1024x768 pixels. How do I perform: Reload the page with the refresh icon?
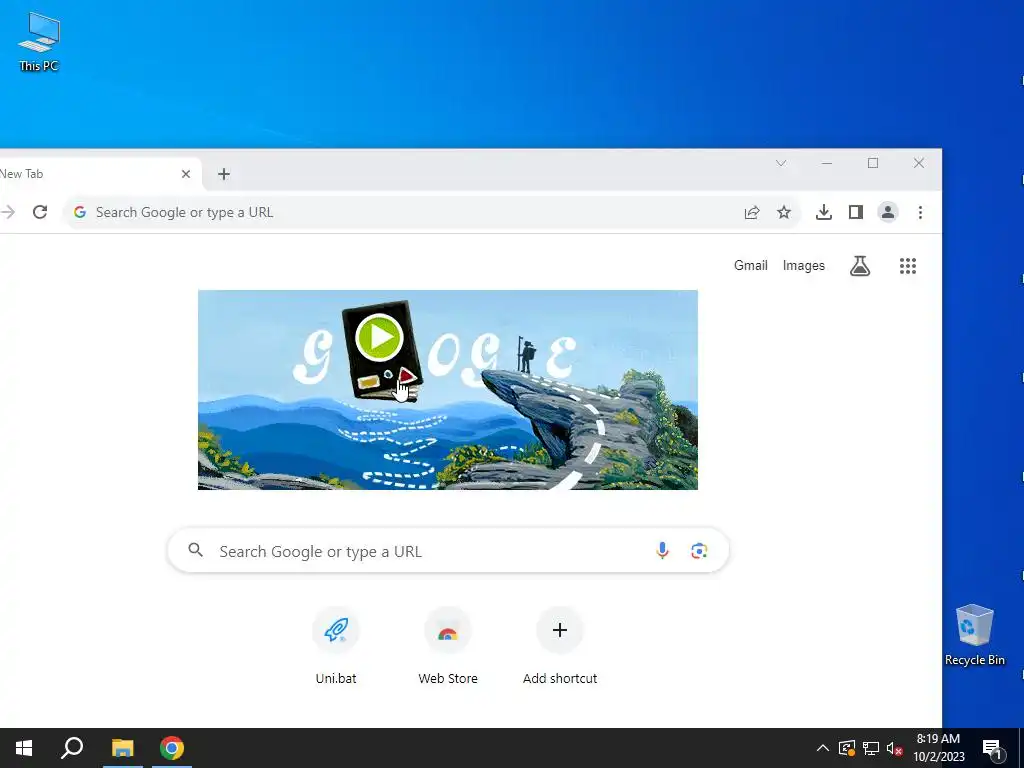(40, 212)
